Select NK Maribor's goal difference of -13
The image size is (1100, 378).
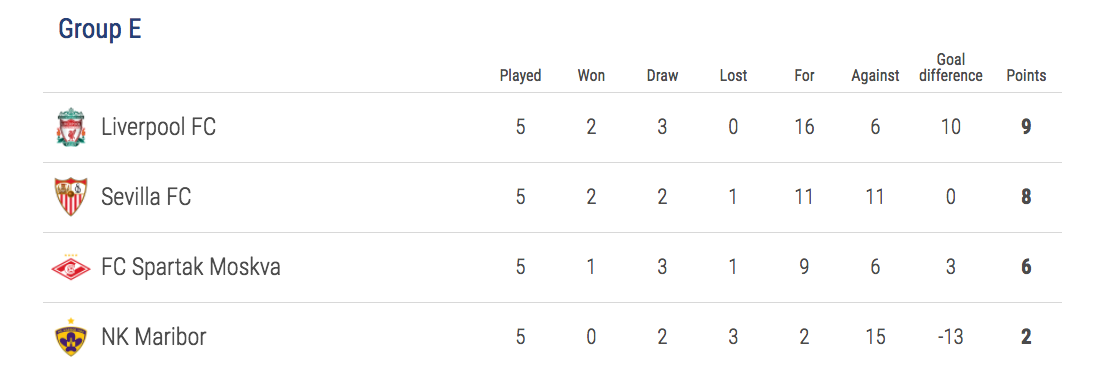951,337
